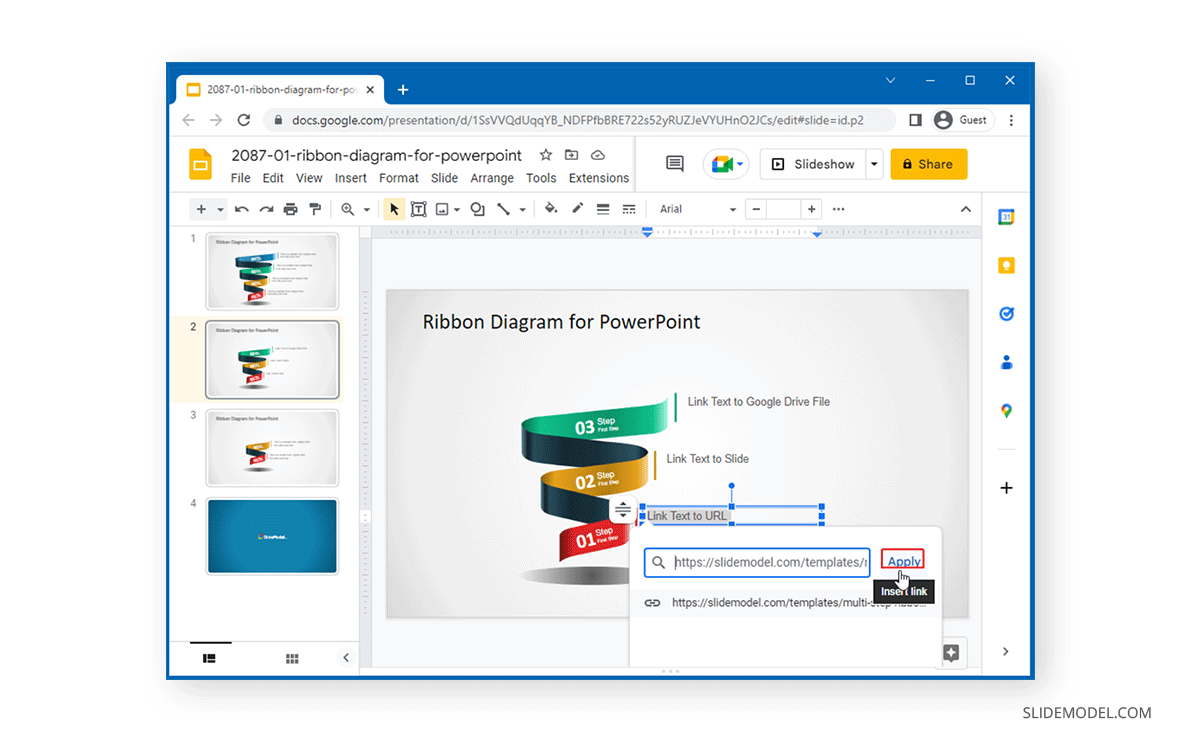Collapse the slide filmstrip panel
Viewport: 1200px width, 743px height.
point(346,658)
